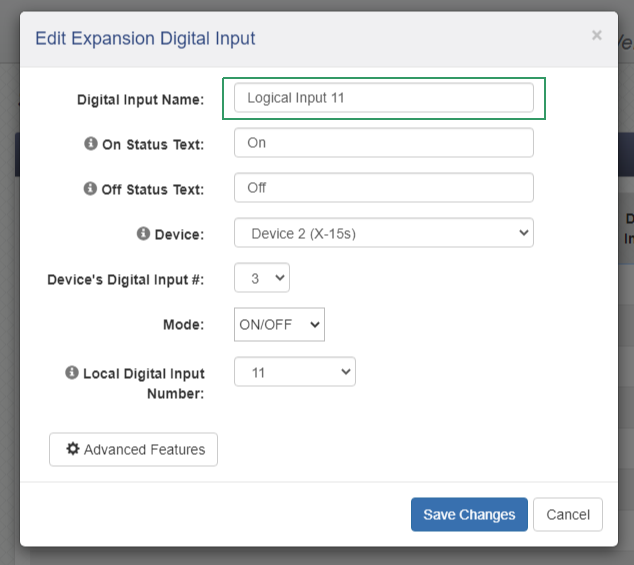Click info icon beside On Status Text

(x=92, y=144)
